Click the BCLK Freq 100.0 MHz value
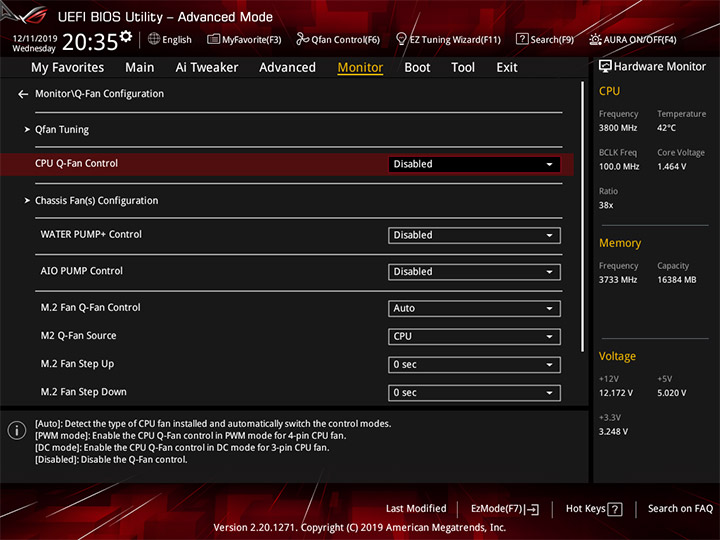Screen dimensions: 720x540 click(x=619, y=167)
